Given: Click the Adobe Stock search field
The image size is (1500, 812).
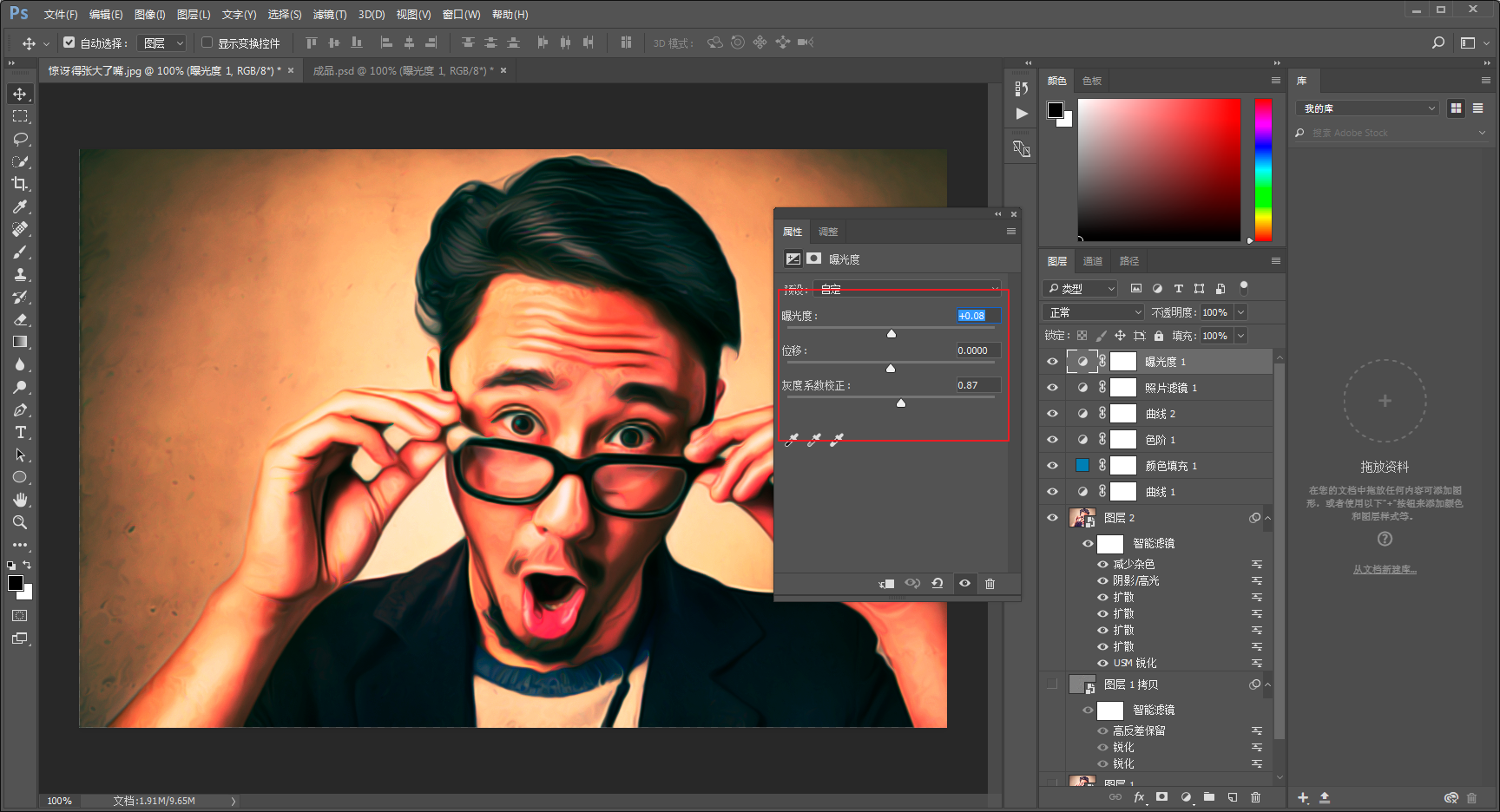Looking at the screenshot, I should click(1391, 133).
